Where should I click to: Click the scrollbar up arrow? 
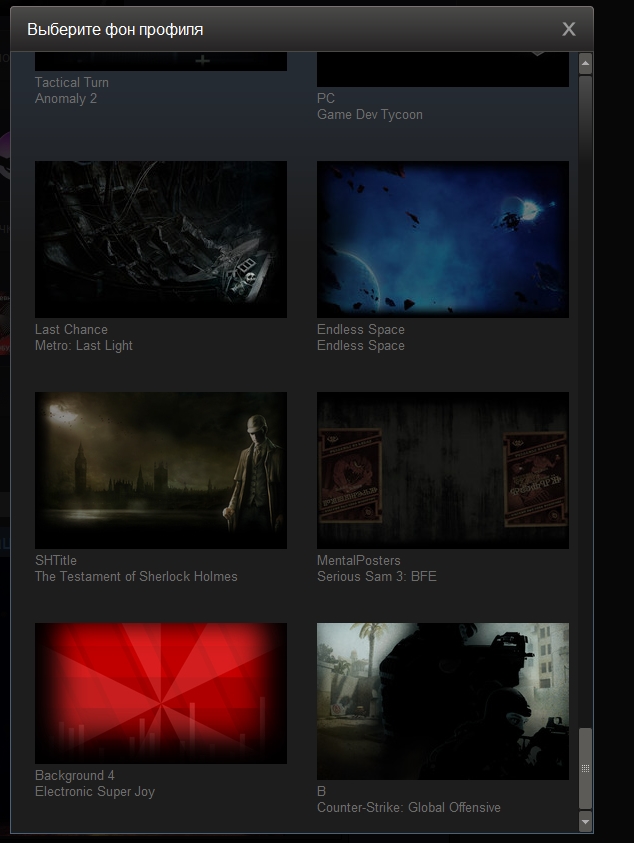tap(585, 64)
